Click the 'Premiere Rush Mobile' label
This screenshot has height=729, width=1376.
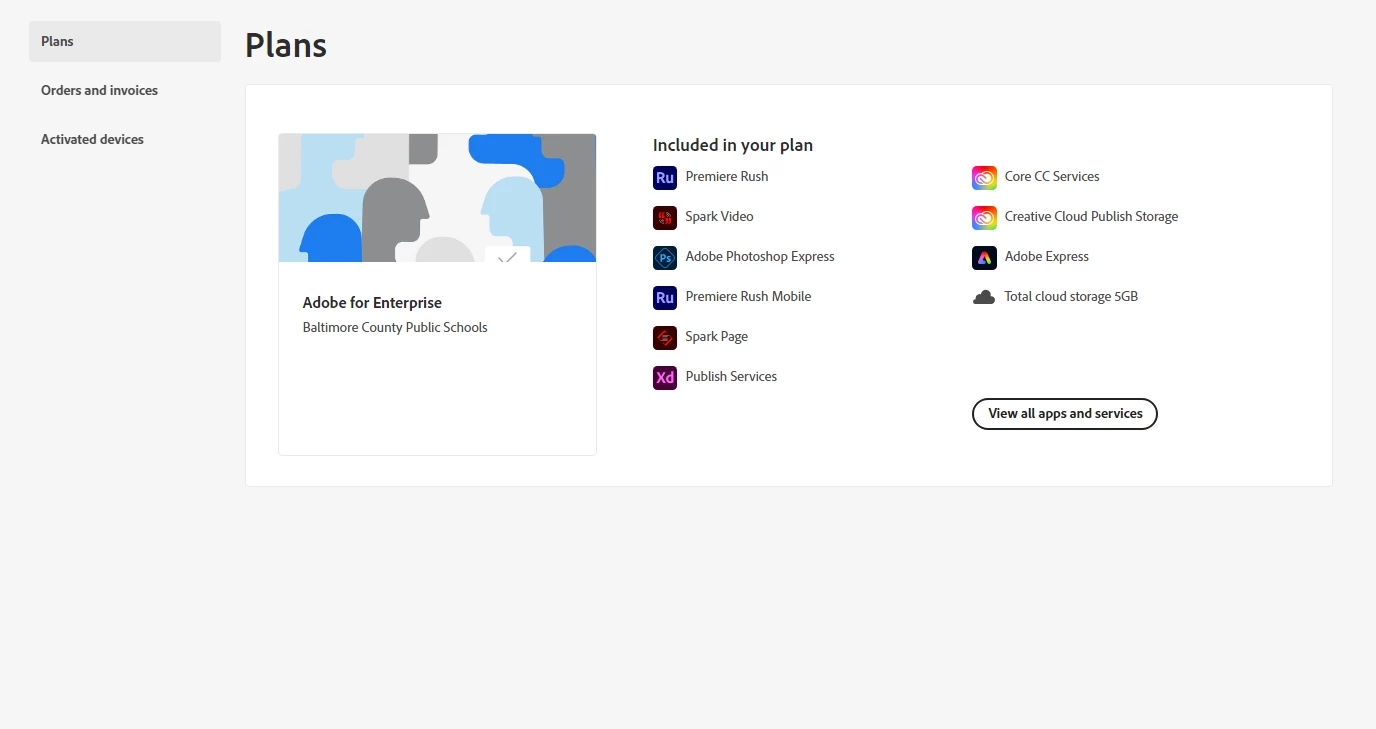coord(748,296)
